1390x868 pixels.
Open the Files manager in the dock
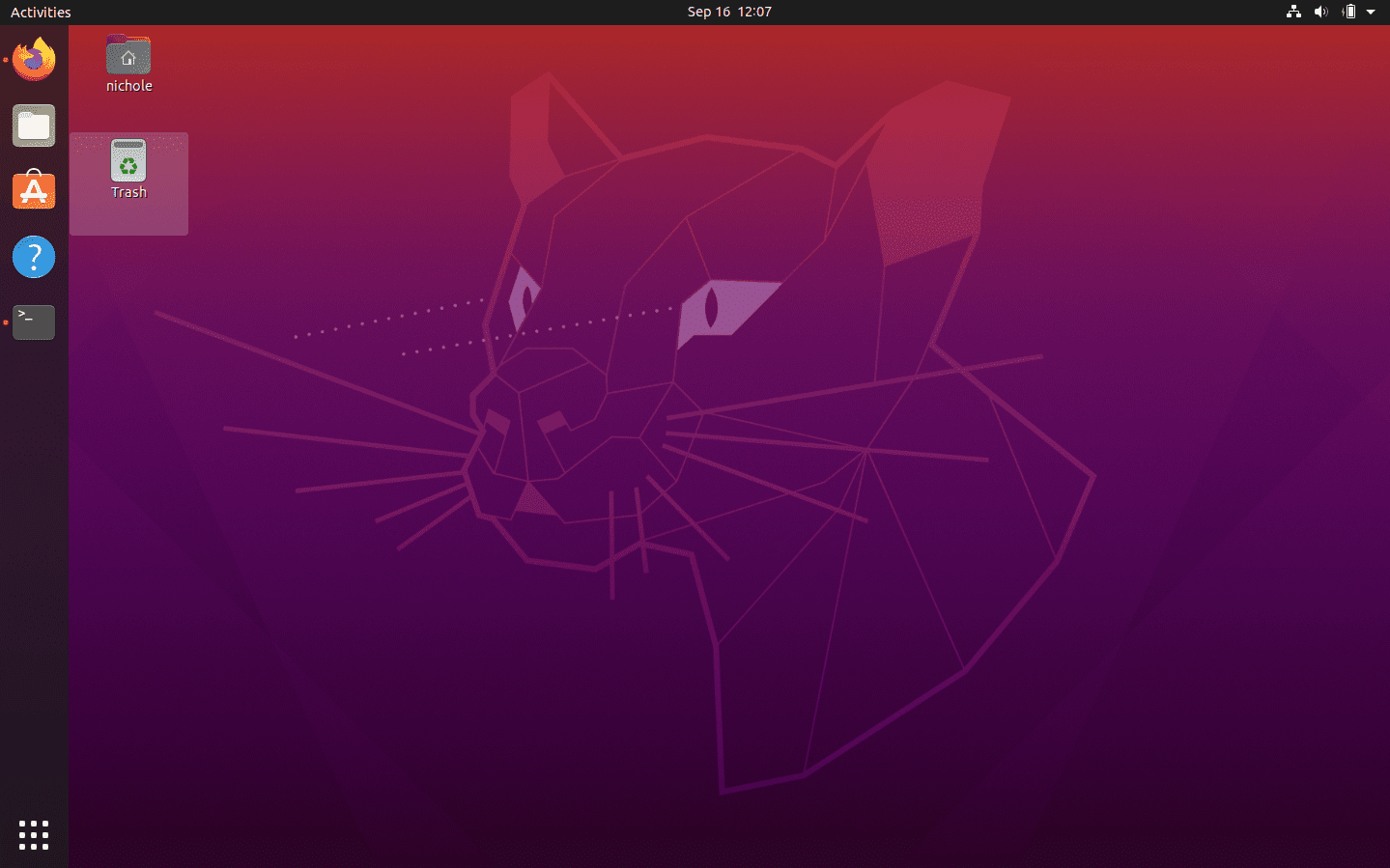[34, 126]
